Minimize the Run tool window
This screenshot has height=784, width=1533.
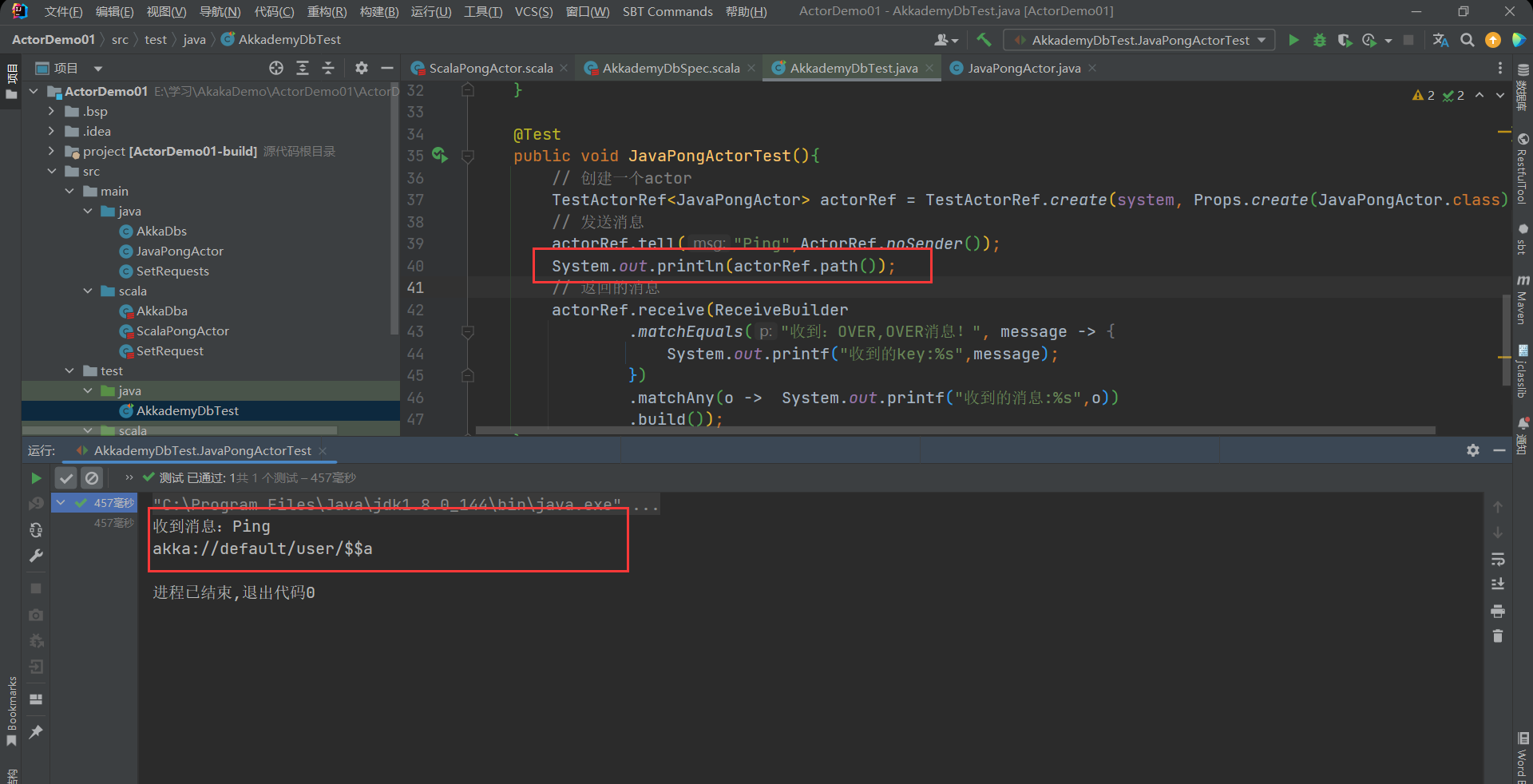[1499, 450]
